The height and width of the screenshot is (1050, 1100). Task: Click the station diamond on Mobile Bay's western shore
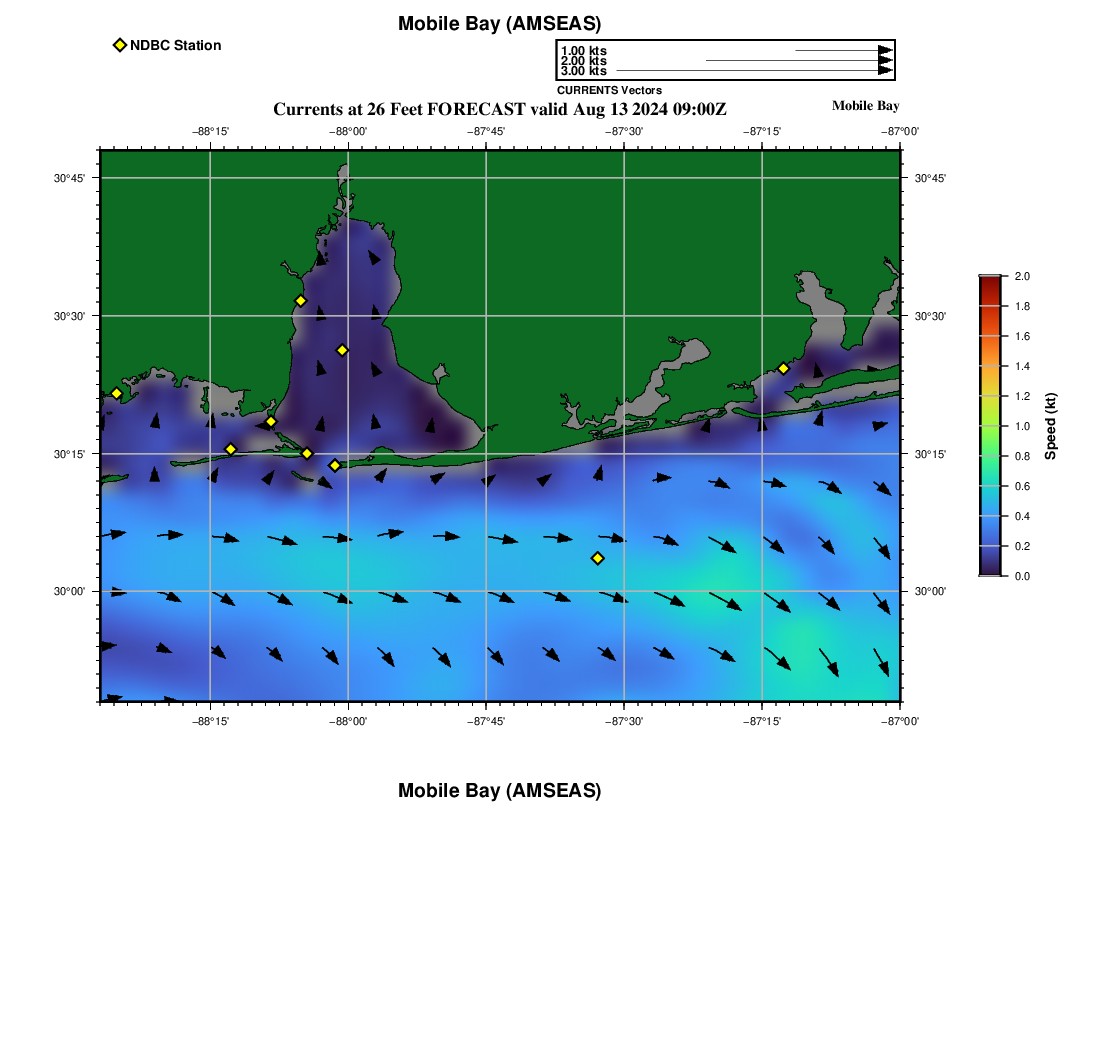tap(300, 301)
